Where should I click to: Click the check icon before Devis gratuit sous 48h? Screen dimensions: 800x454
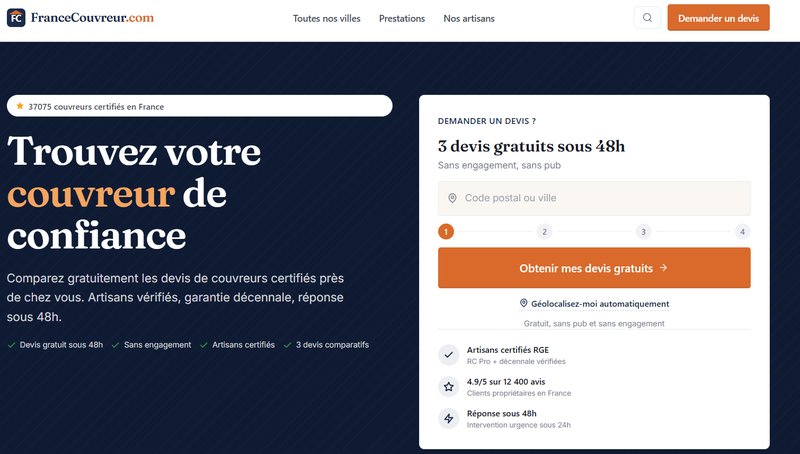(x=11, y=345)
